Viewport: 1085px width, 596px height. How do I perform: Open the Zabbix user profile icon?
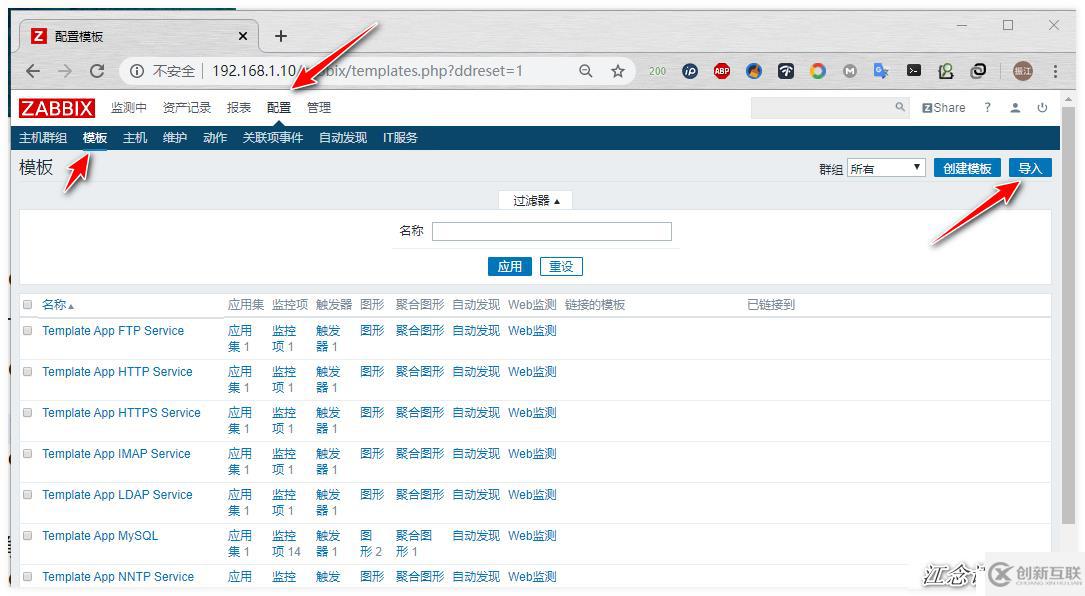(x=1015, y=108)
